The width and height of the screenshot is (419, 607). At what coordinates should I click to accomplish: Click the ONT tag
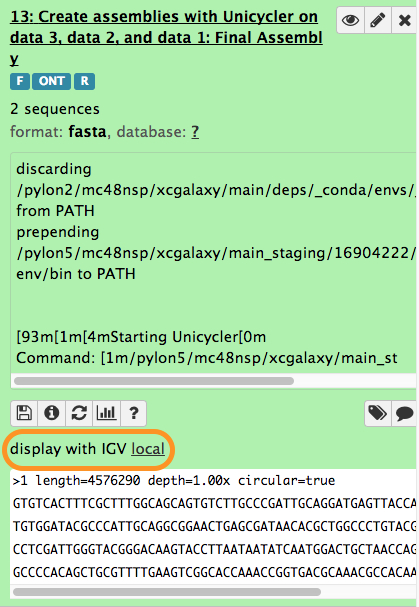coord(52,81)
